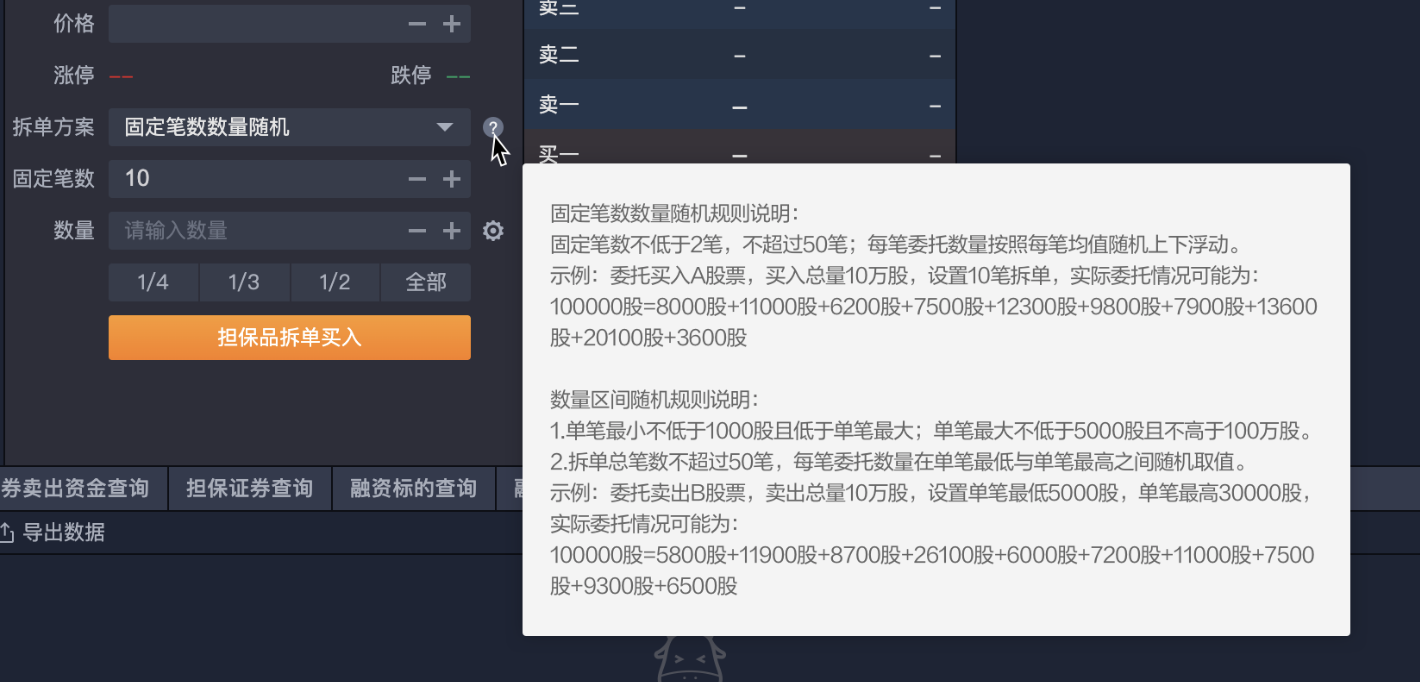Select the 1/3 quantity option

[244, 282]
